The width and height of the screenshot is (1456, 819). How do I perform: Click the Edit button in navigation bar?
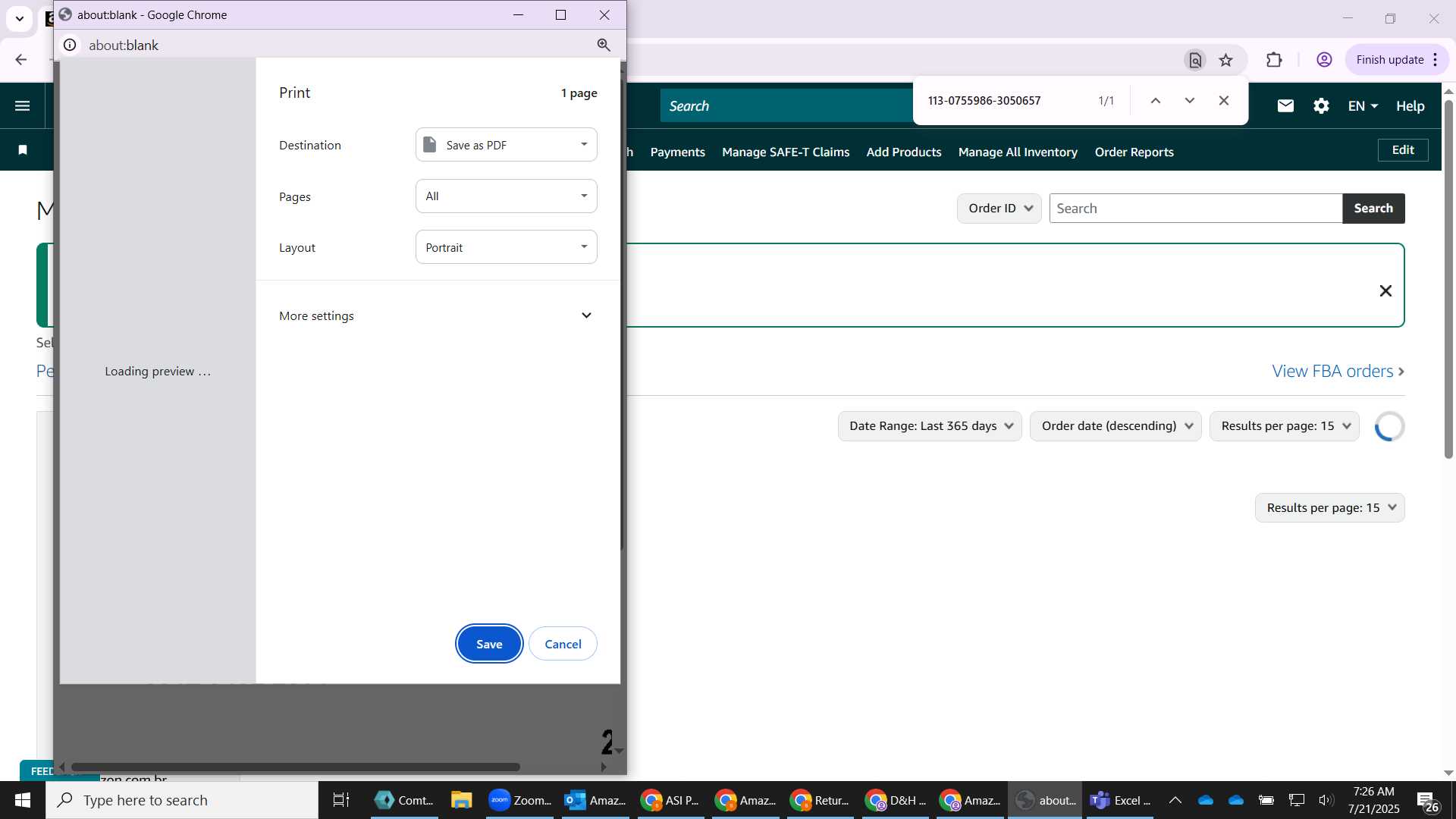(1403, 150)
